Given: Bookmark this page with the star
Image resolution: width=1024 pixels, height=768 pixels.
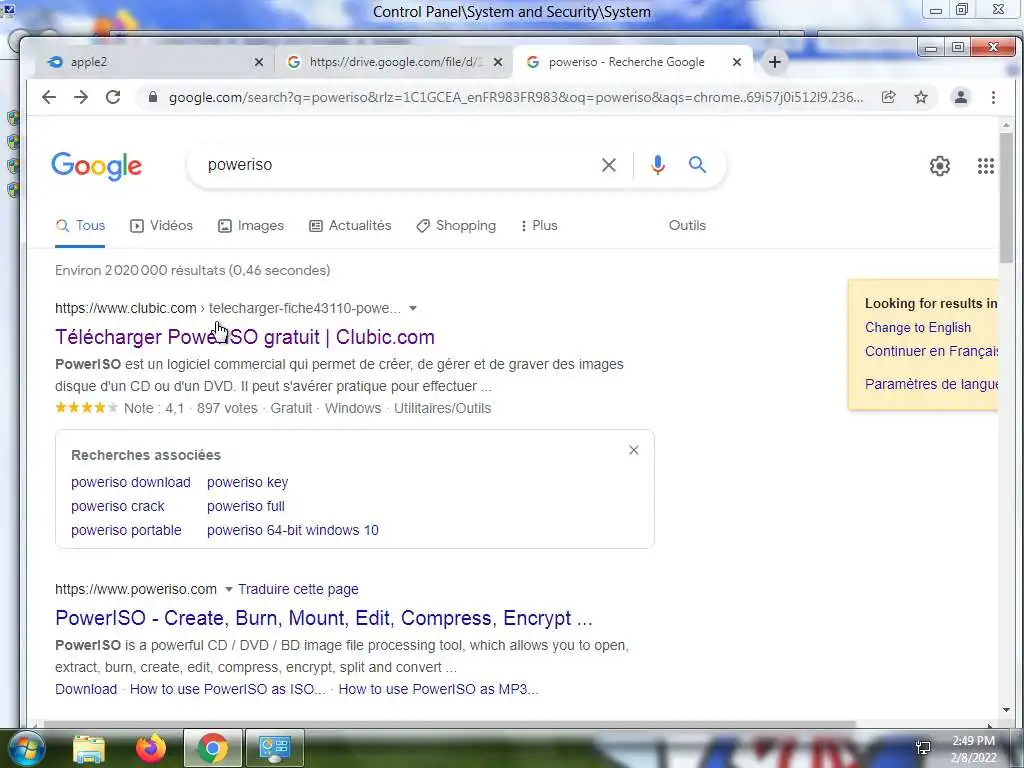Looking at the screenshot, I should point(921,97).
